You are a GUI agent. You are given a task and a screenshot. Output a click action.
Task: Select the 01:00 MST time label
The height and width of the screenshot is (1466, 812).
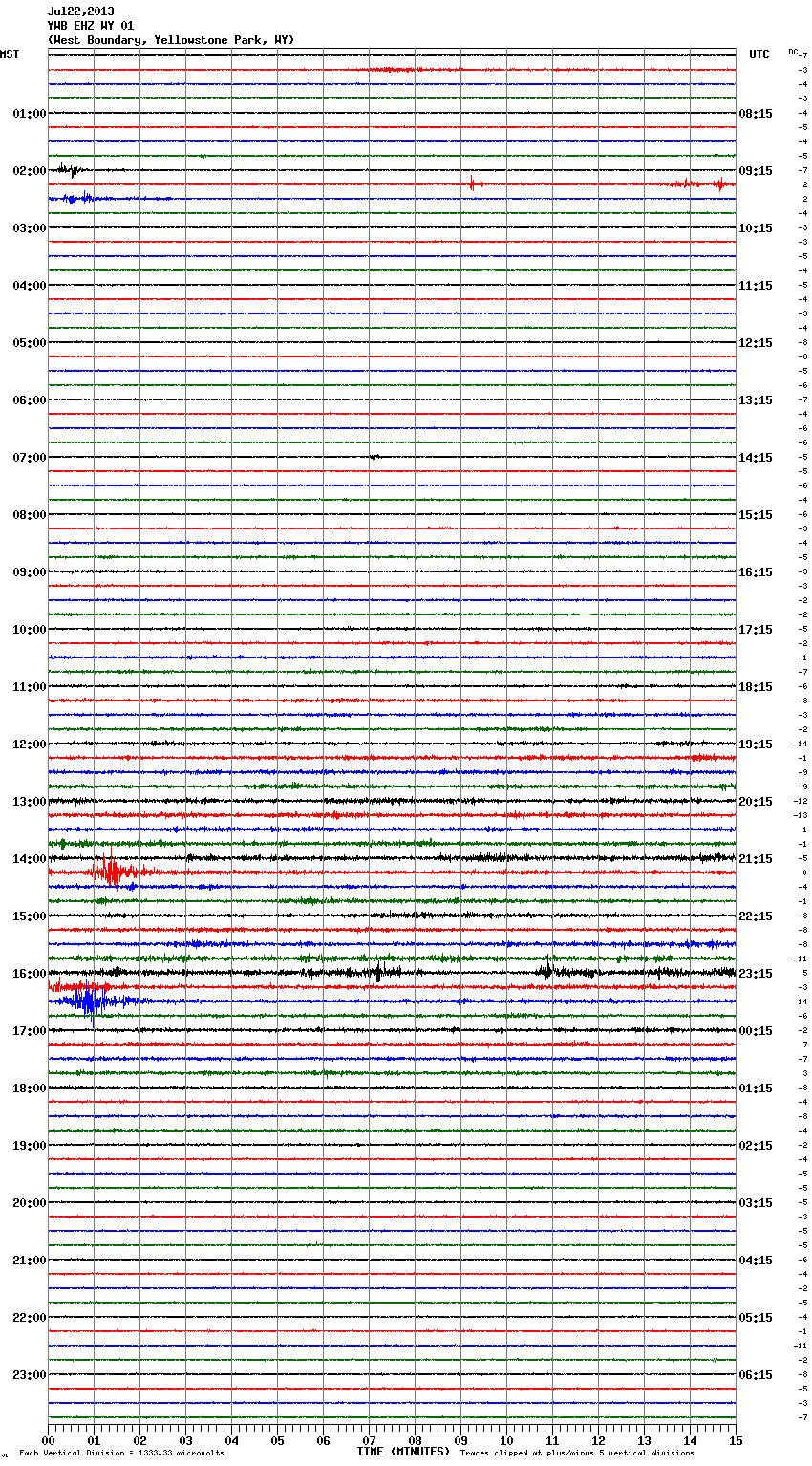click(x=30, y=114)
